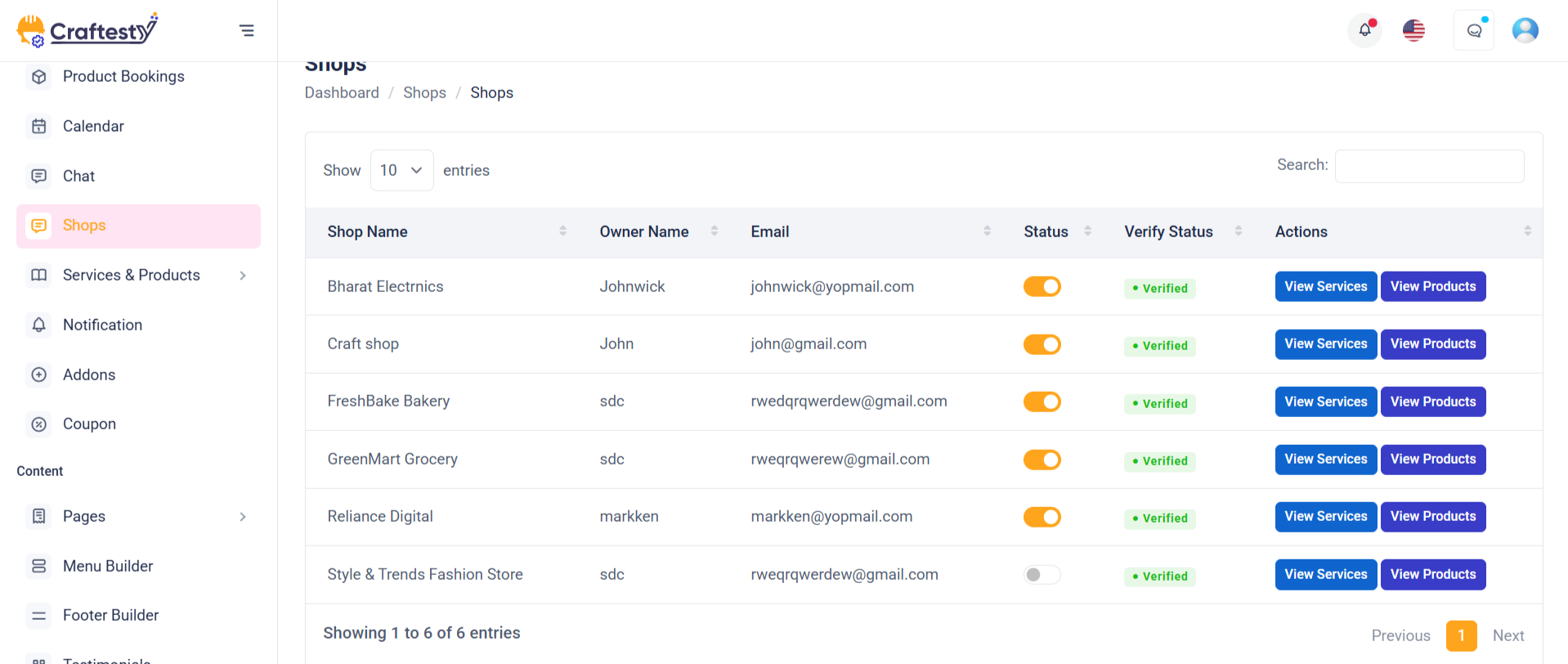The width and height of the screenshot is (1568, 664).
Task: Select page 1 in pagination
Action: [x=1461, y=635]
